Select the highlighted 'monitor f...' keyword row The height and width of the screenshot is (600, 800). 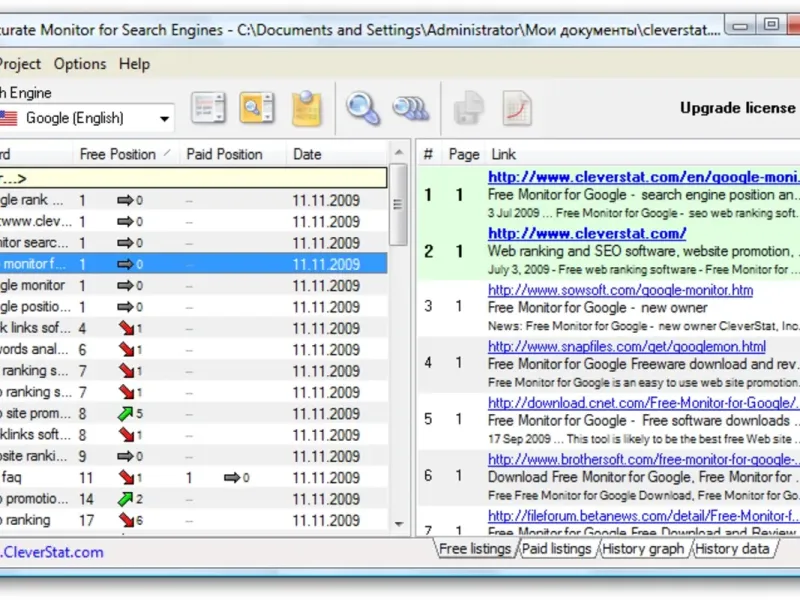pyautogui.click(x=194, y=264)
